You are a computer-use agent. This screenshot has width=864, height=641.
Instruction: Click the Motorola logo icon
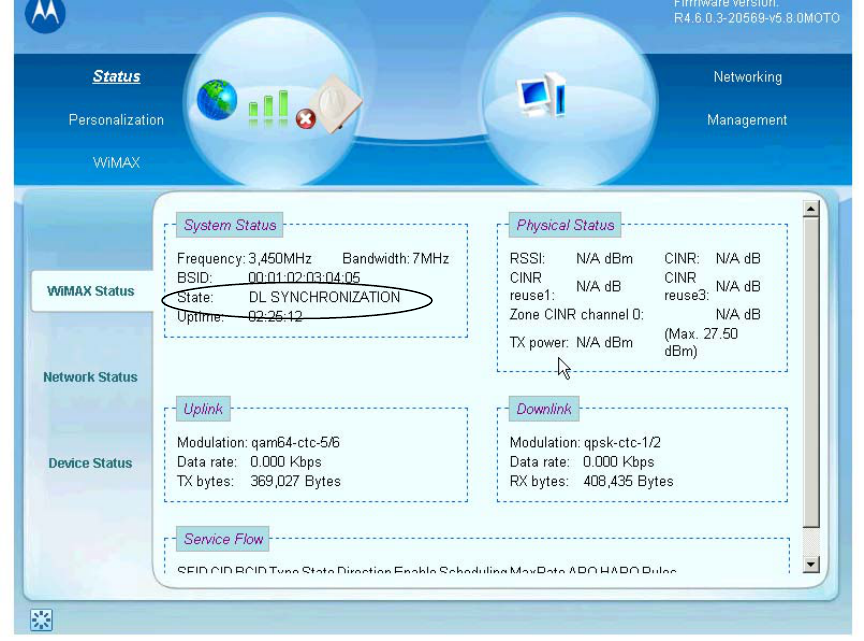pos(45,14)
